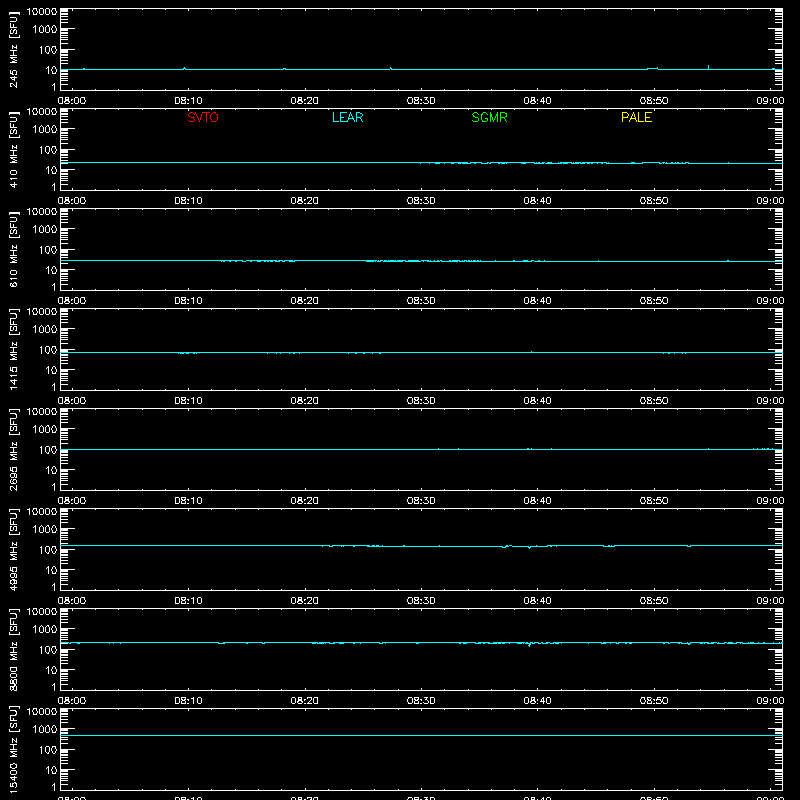800x800 pixels.
Task: Click 08:30 label under 245 MHz panel
Action: 421,101
